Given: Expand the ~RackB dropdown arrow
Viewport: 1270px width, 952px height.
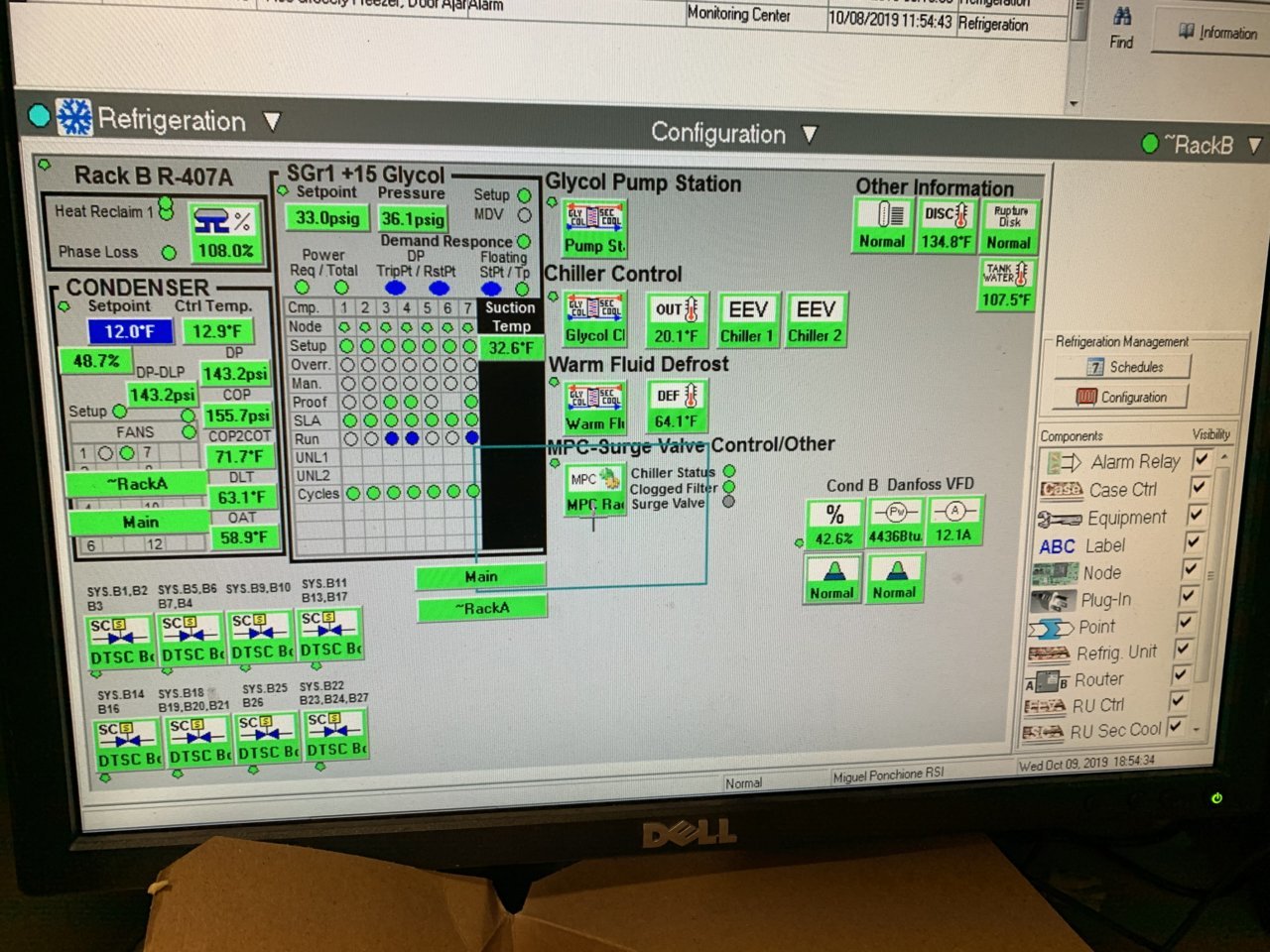Looking at the screenshot, I should click(x=1254, y=146).
